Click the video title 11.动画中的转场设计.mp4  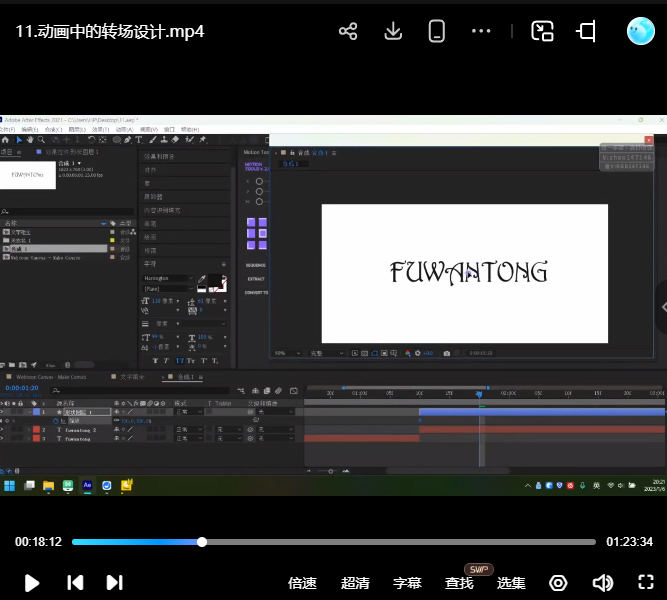110,31
